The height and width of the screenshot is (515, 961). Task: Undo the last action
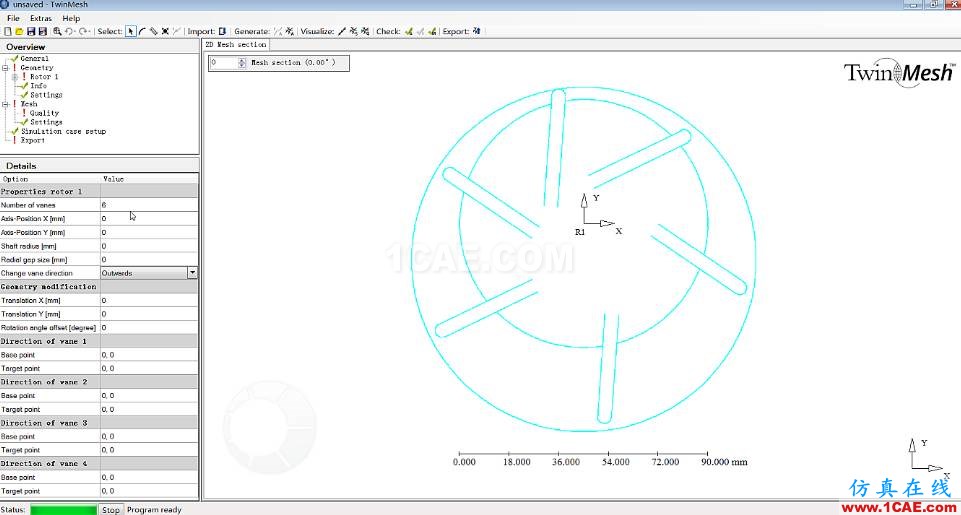coord(69,31)
